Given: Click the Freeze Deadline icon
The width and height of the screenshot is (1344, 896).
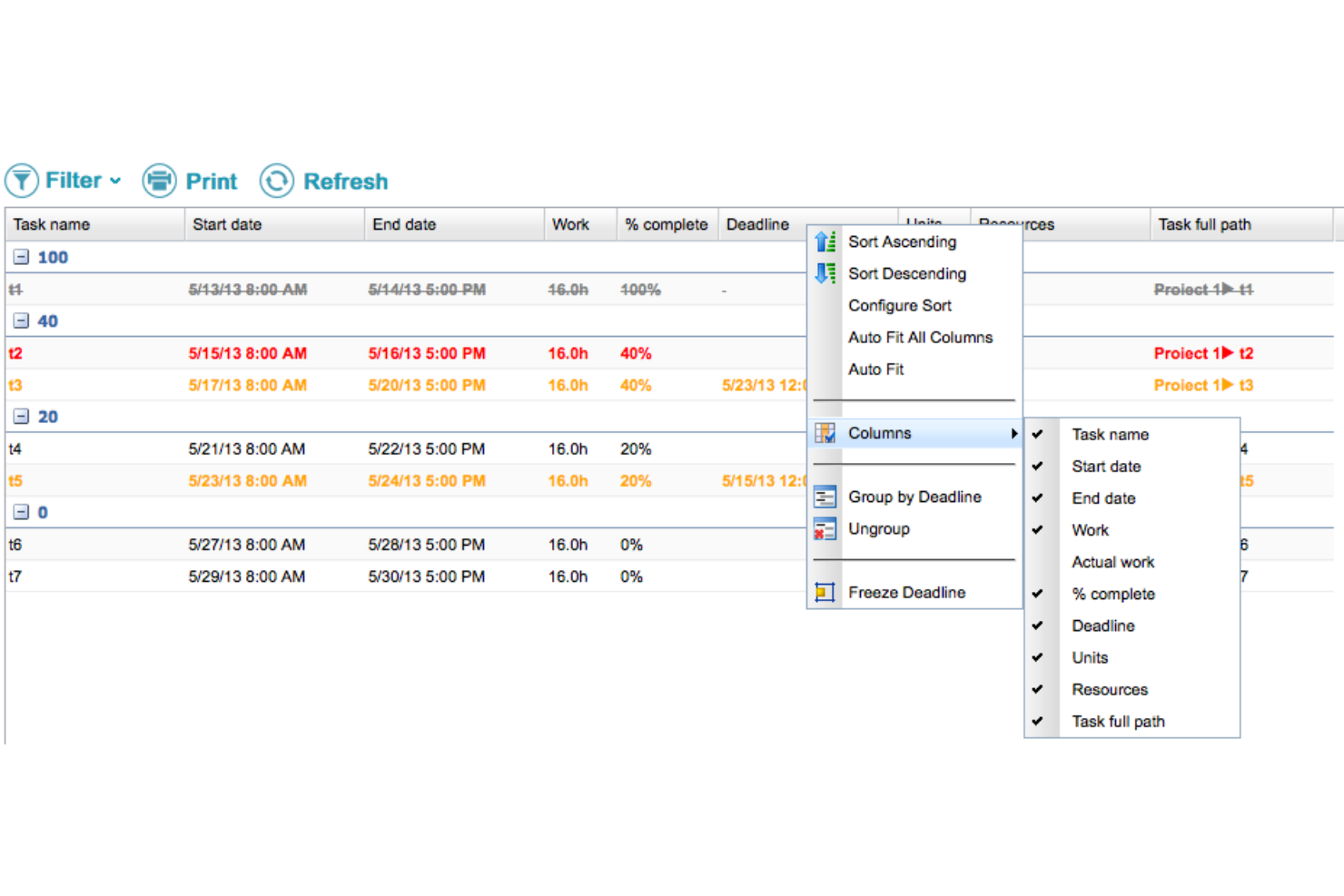Looking at the screenshot, I should pos(825,593).
